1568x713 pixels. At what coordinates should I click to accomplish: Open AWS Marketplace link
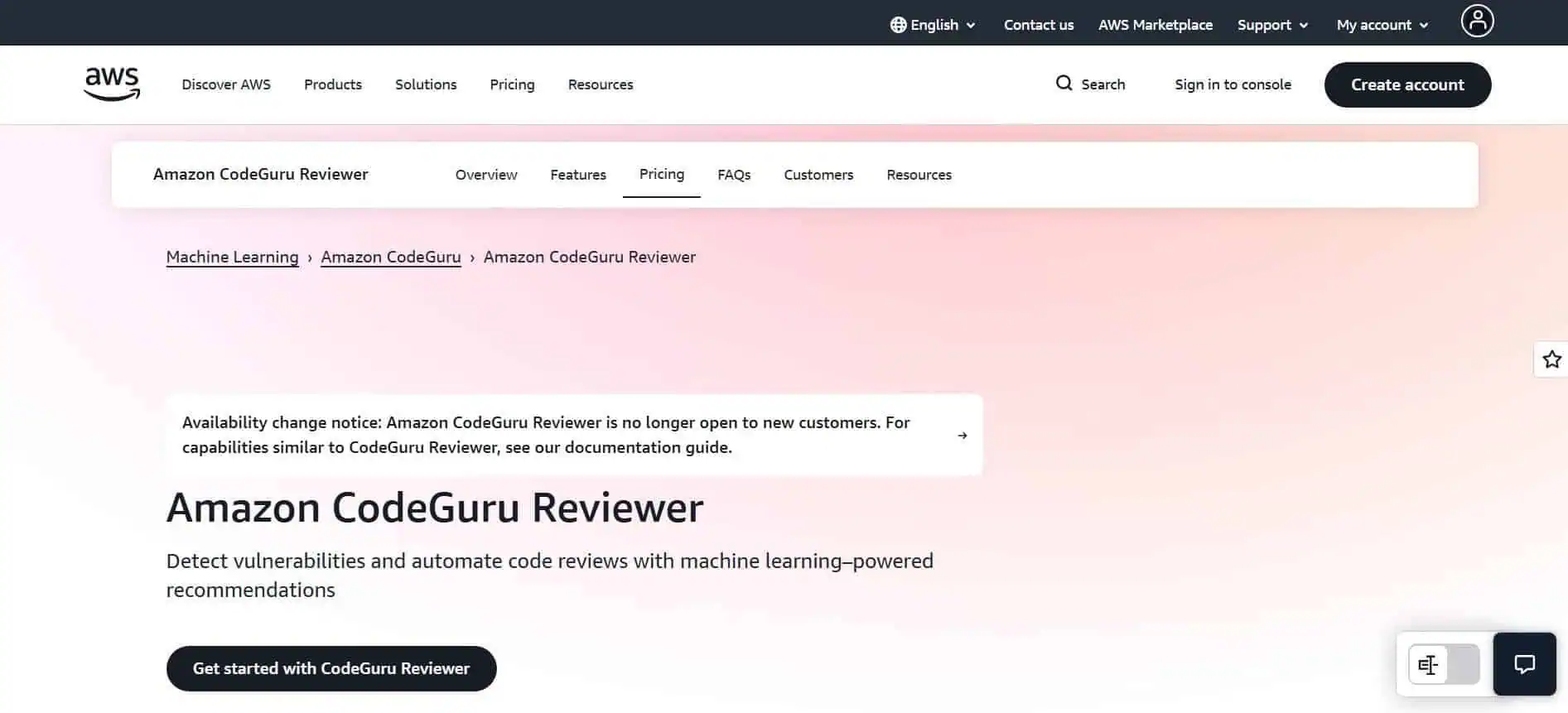click(1155, 25)
